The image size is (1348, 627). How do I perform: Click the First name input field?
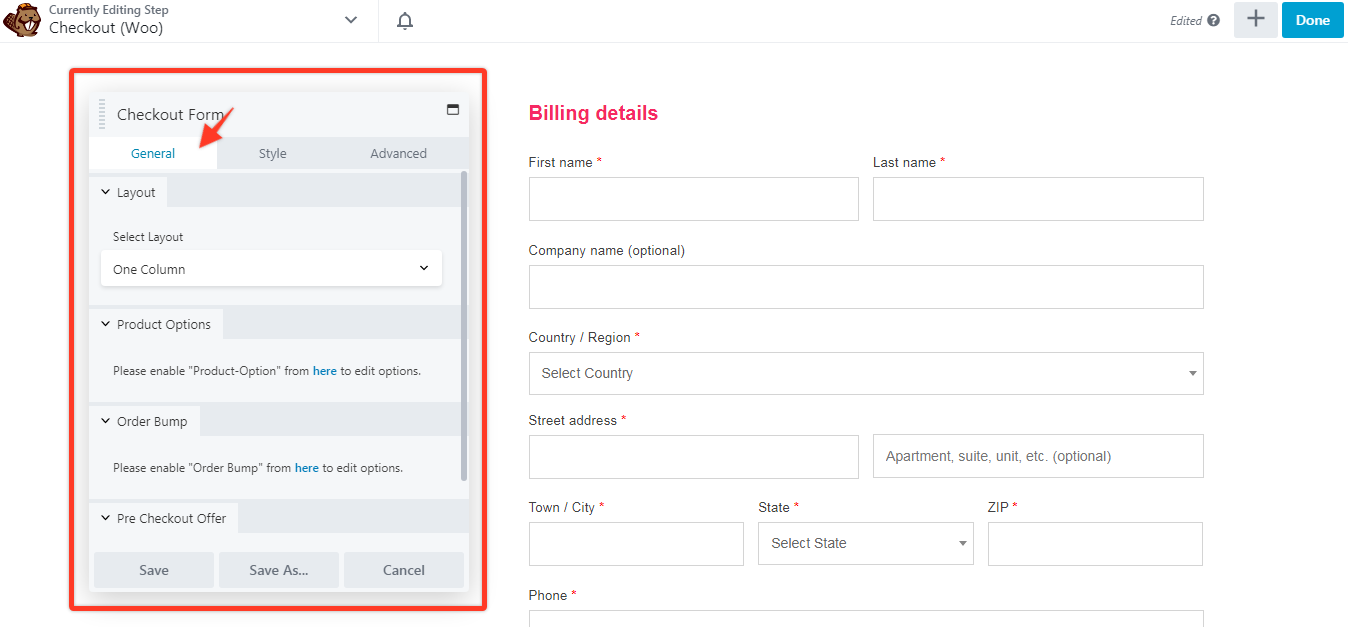(693, 199)
